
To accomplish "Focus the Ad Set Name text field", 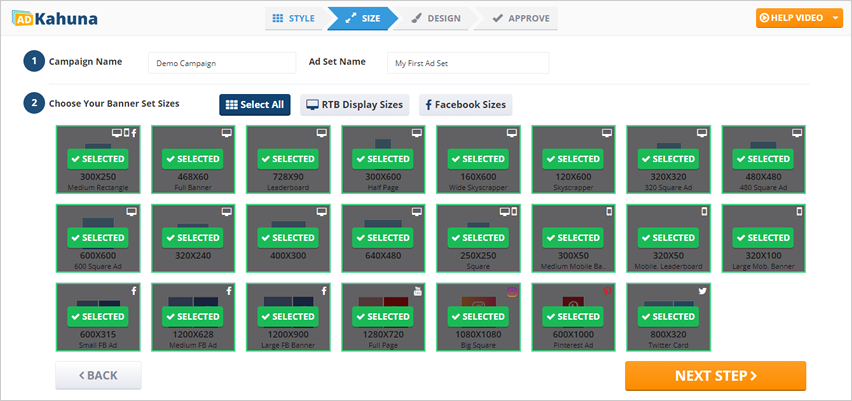I will click(468, 63).
